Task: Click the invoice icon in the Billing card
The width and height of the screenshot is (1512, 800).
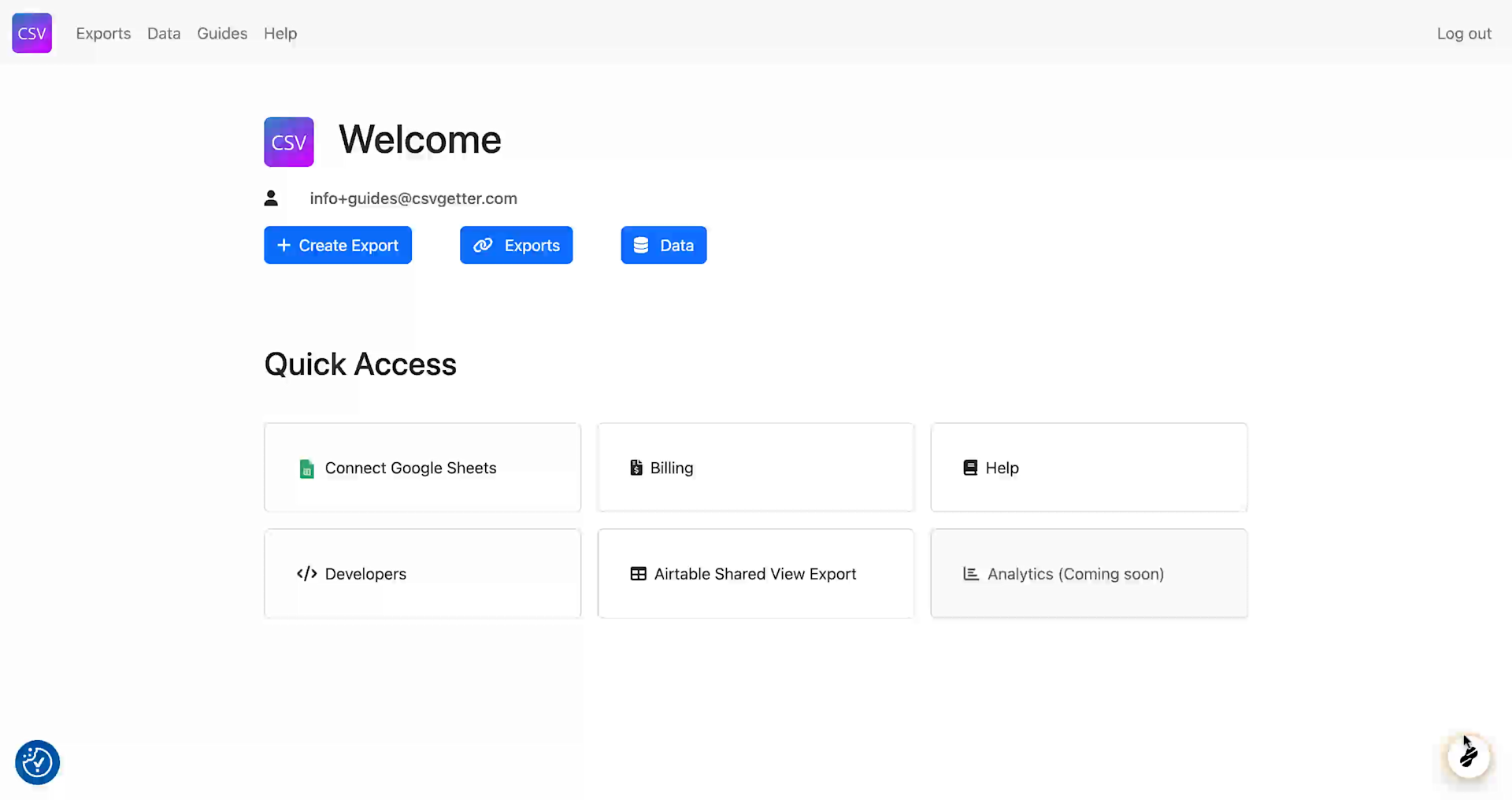Action: (635, 467)
